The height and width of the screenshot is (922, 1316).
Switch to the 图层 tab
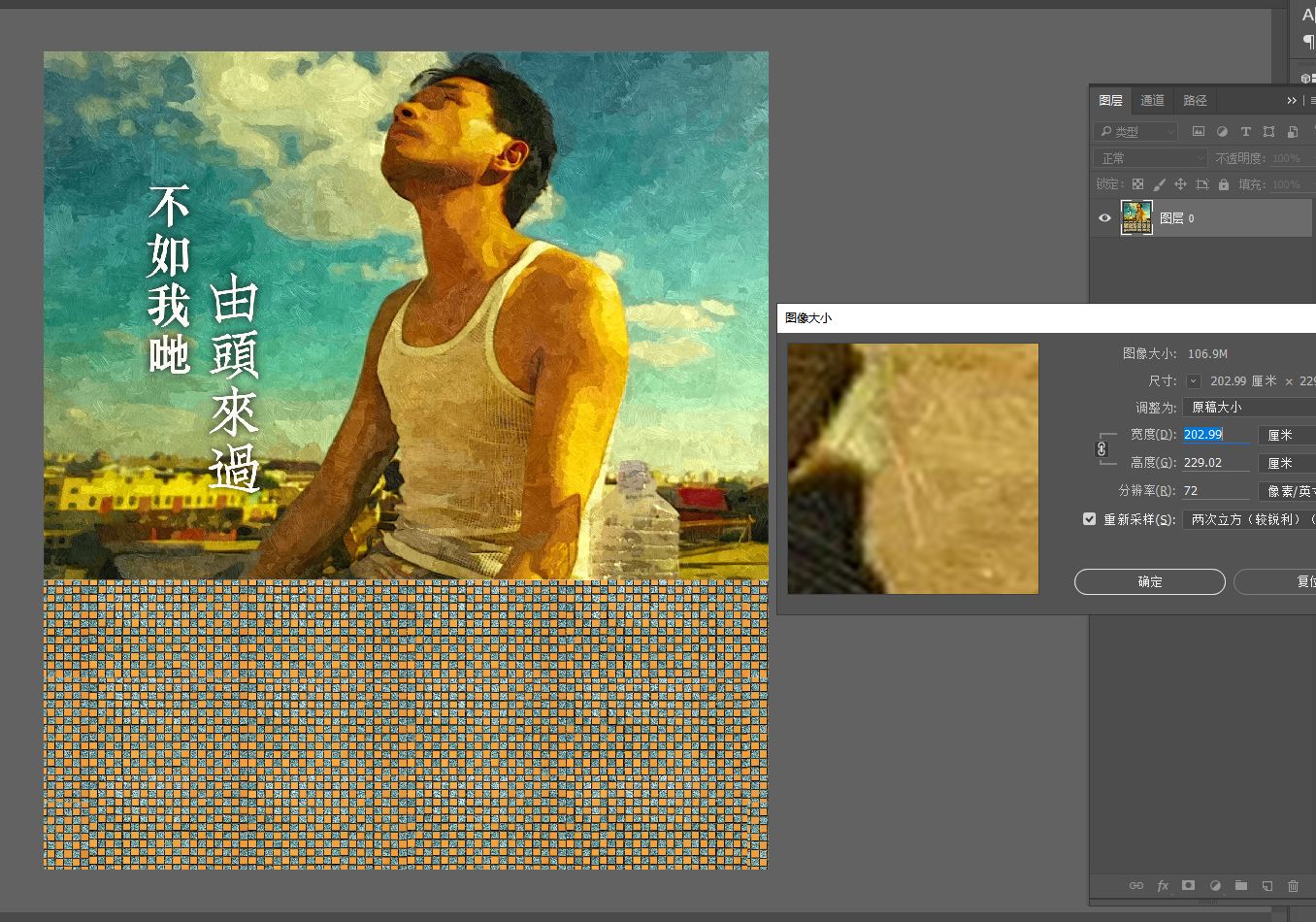[x=1111, y=100]
